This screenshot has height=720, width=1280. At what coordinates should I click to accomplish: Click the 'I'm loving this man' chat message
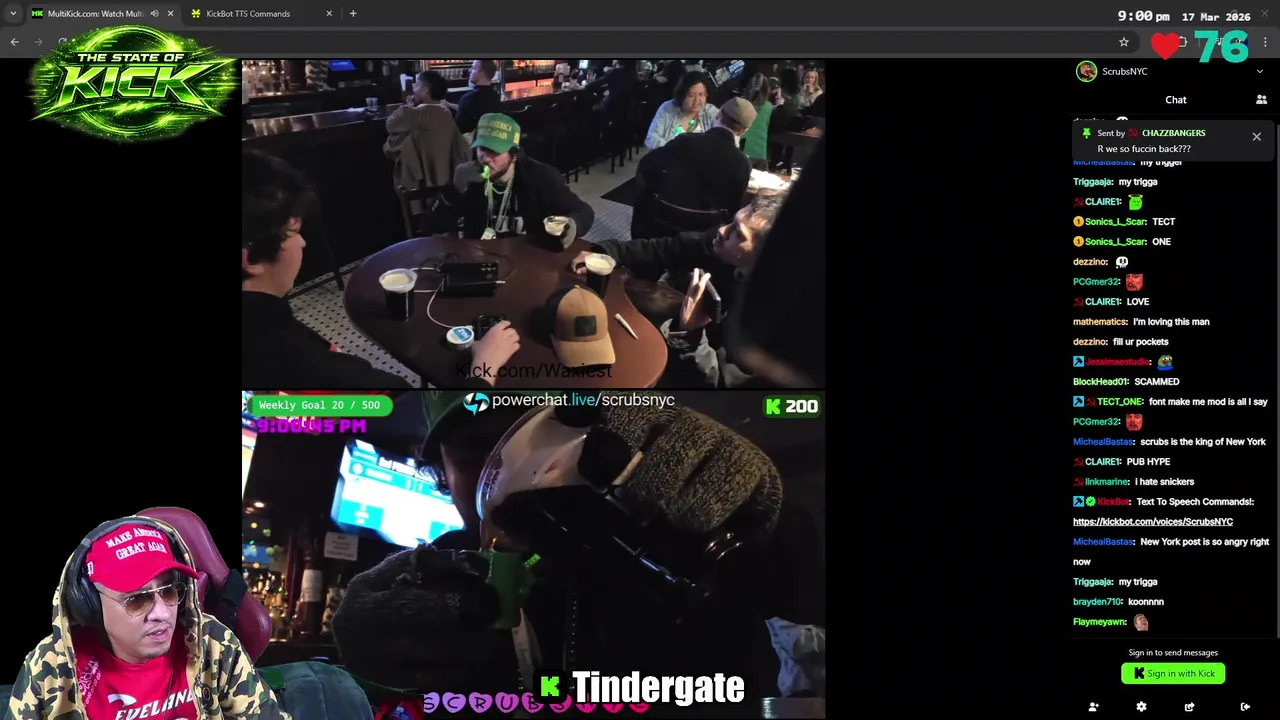(1171, 322)
